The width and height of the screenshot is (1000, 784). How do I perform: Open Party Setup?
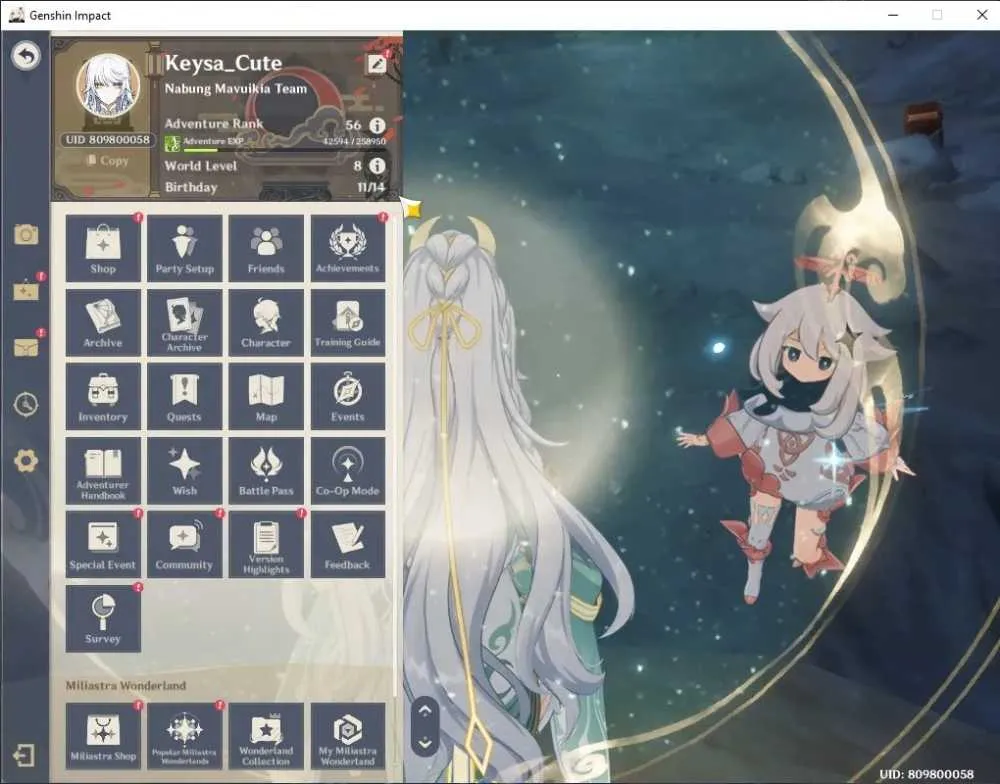185,248
